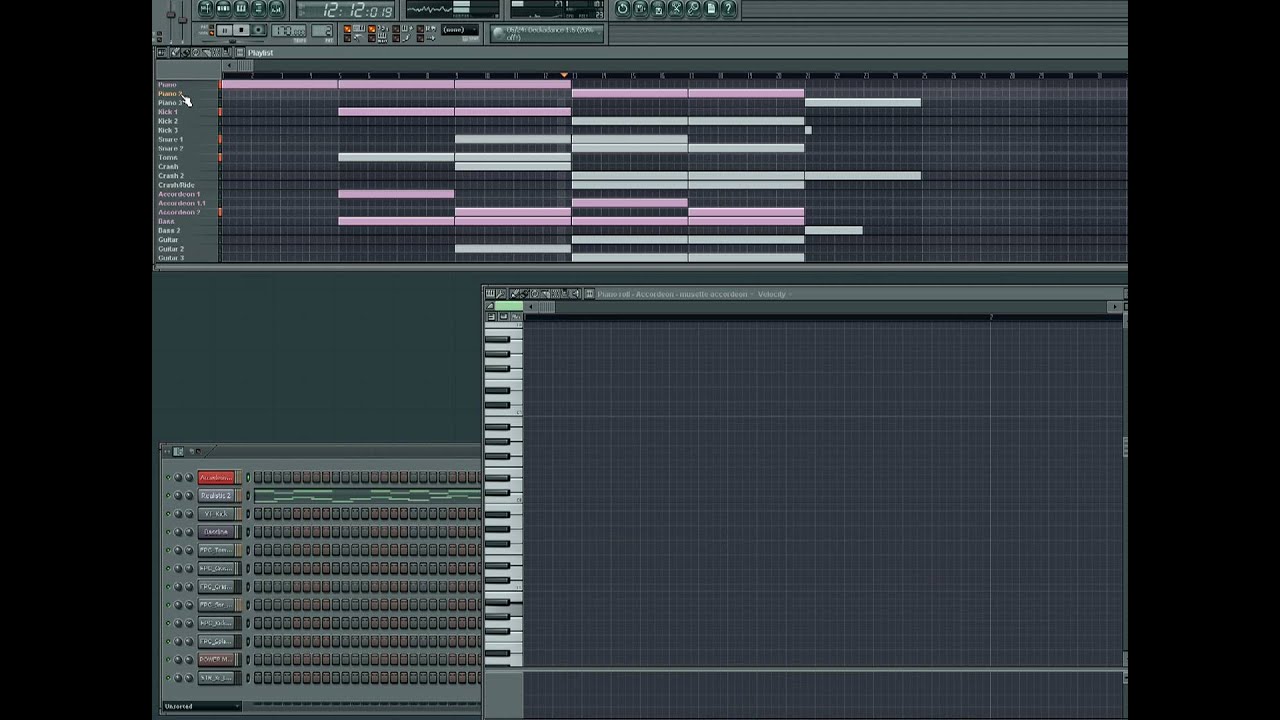The width and height of the screenshot is (1280, 720).
Task: Open the Piano roll target channel dropdown arrow
Action: coord(752,294)
